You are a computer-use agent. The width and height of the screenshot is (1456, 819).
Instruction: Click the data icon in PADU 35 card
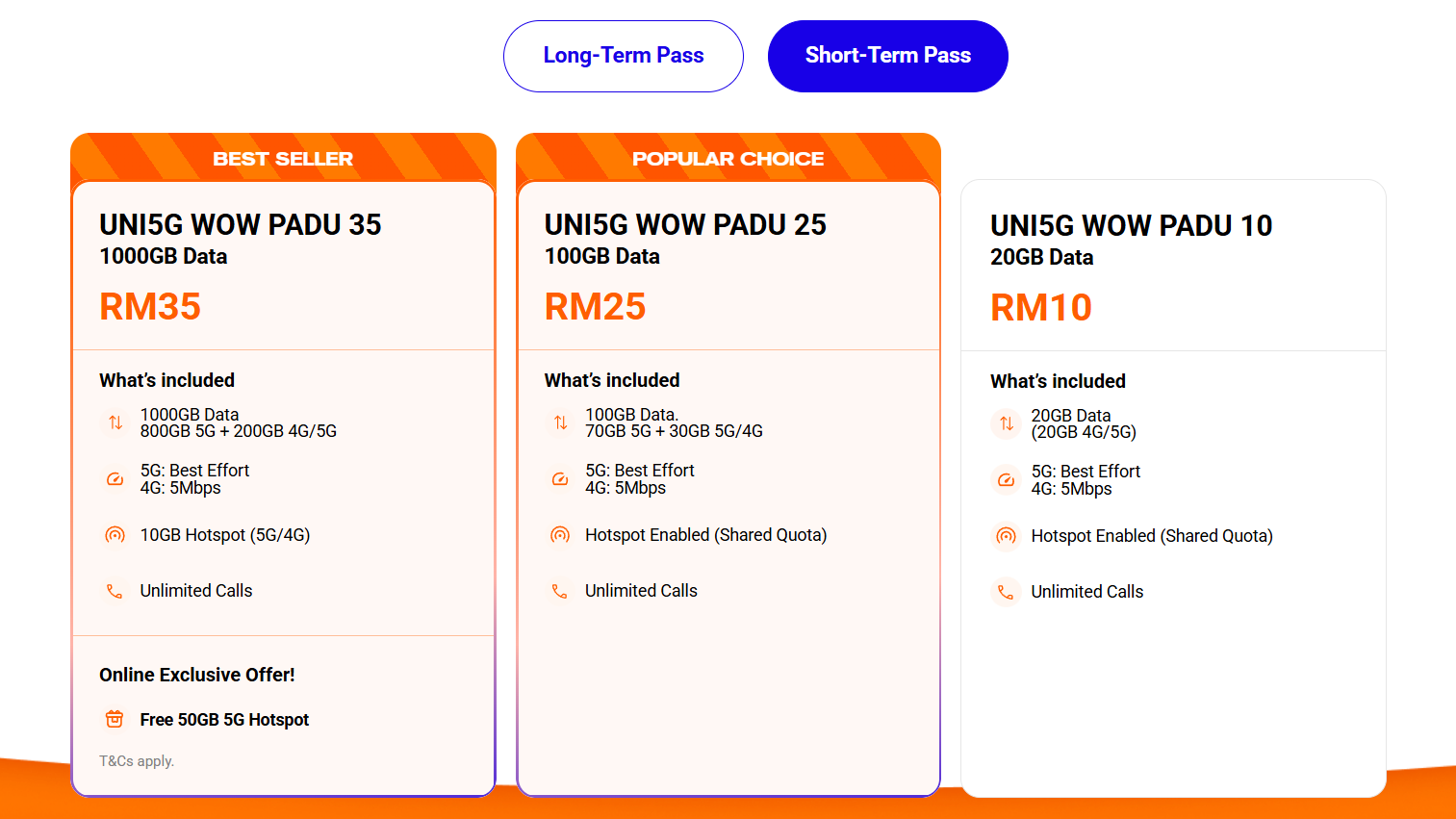tap(115, 422)
